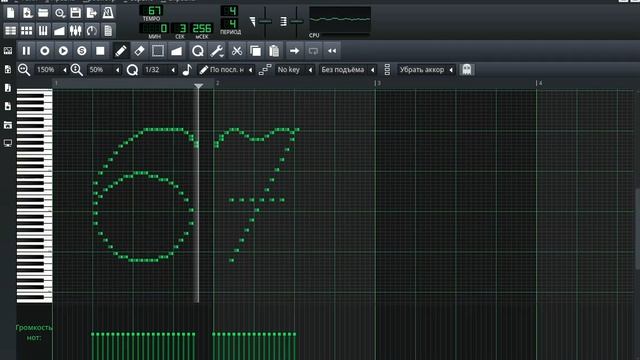640x360 pixels.
Task: Show the Automation Editor
Action: 60,30
